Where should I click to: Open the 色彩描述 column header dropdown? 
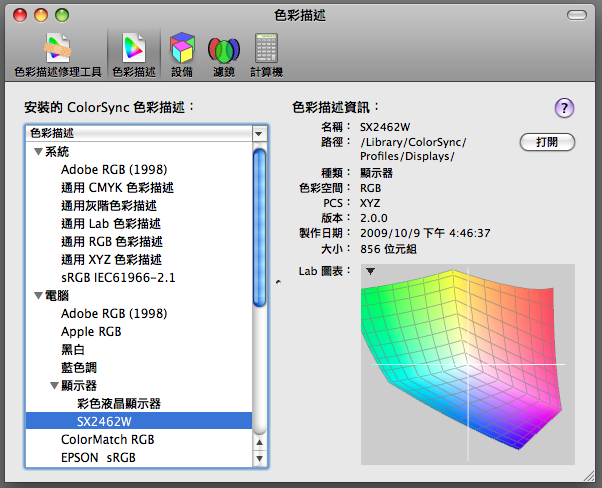(x=258, y=134)
